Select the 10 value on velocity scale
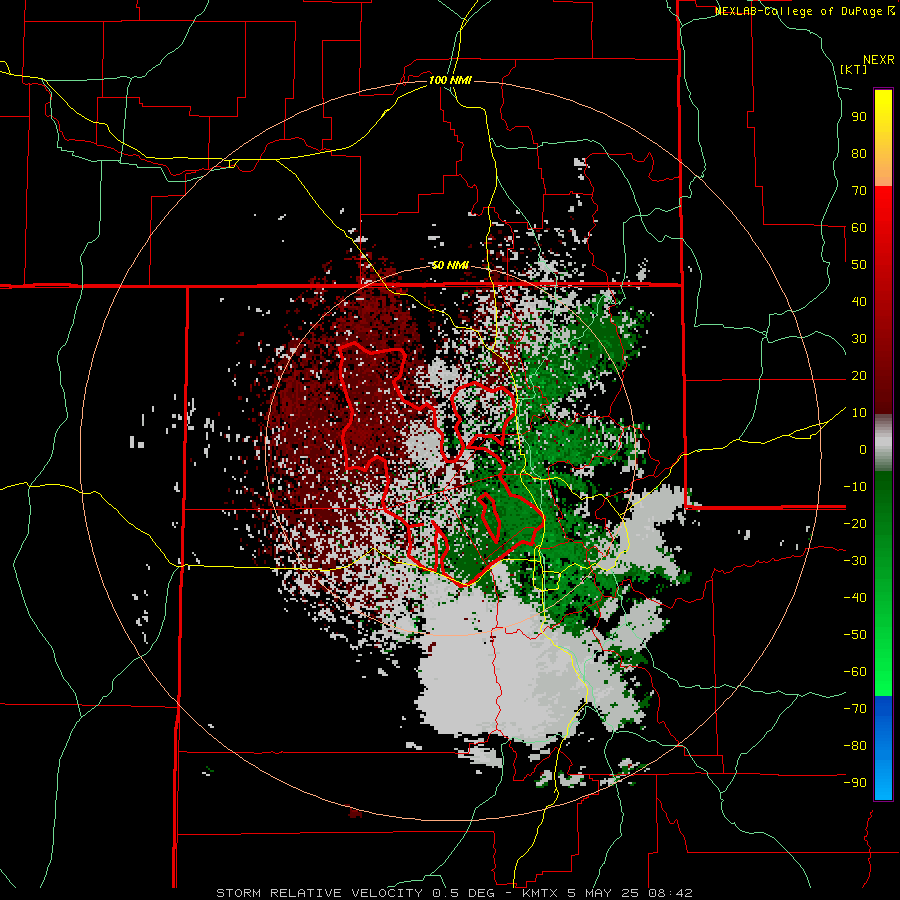This screenshot has height=900, width=900. [x=859, y=413]
